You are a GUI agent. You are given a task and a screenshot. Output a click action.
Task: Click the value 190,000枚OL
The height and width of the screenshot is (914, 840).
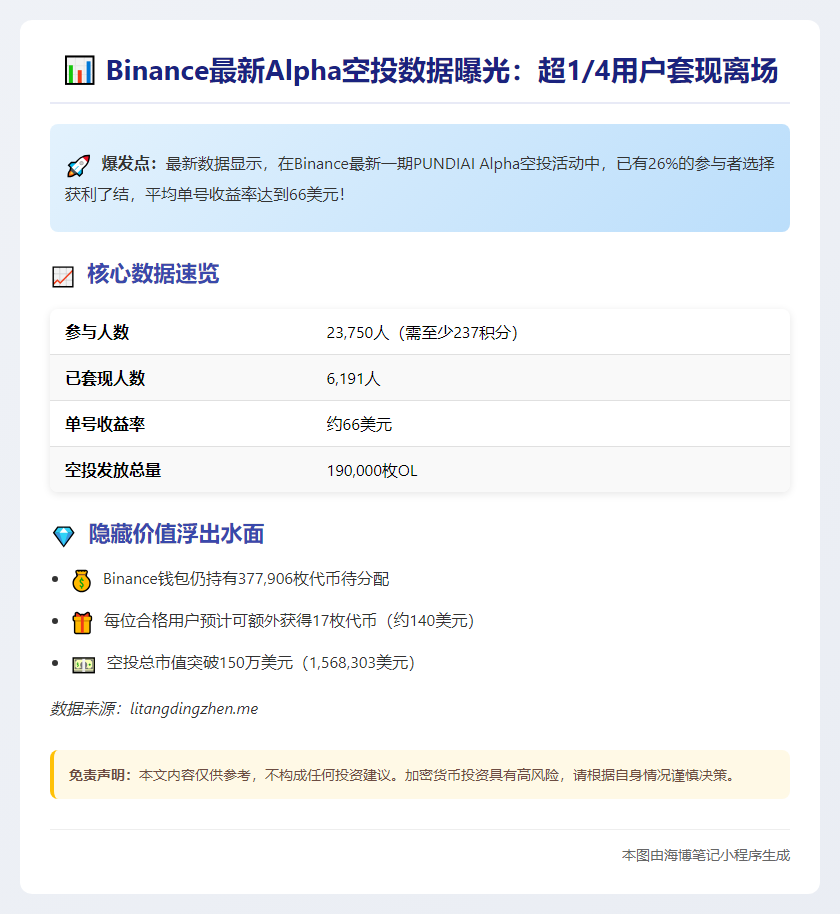point(372,471)
